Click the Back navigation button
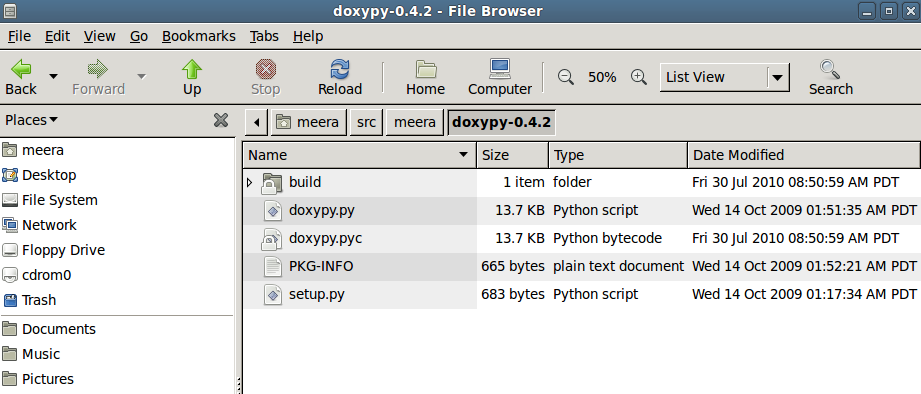This screenshot has width=921, height=394. [x=21, y=77]
